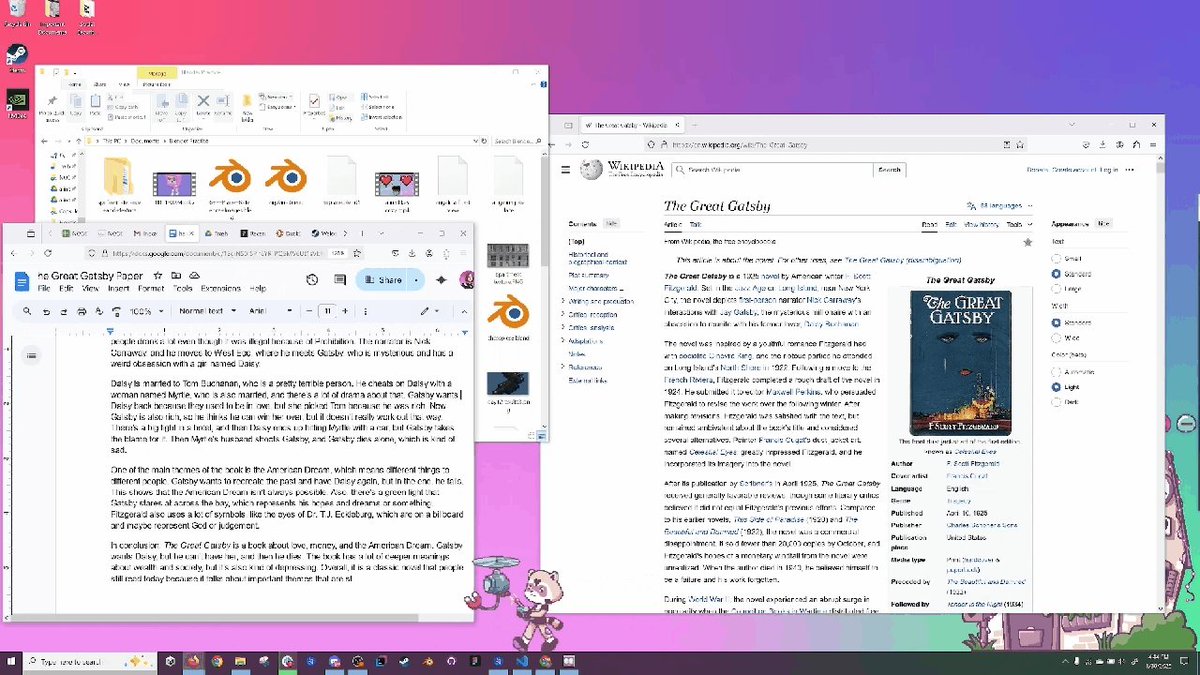Click the font size box showing 11
Image resolution: width=1200 pixels, height=675 pixels.
327,311
